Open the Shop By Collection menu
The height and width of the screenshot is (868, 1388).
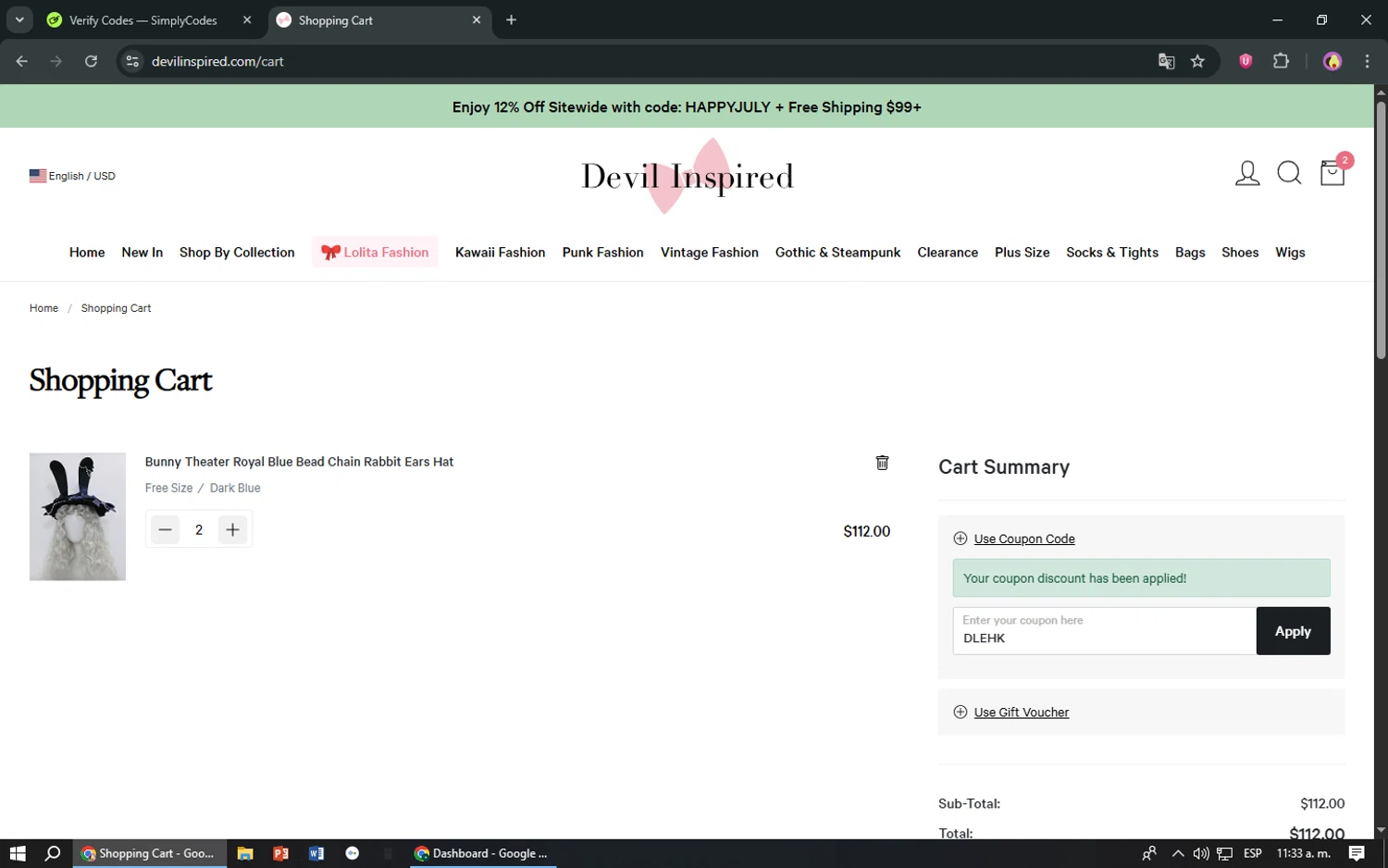(x=237, y=253)
